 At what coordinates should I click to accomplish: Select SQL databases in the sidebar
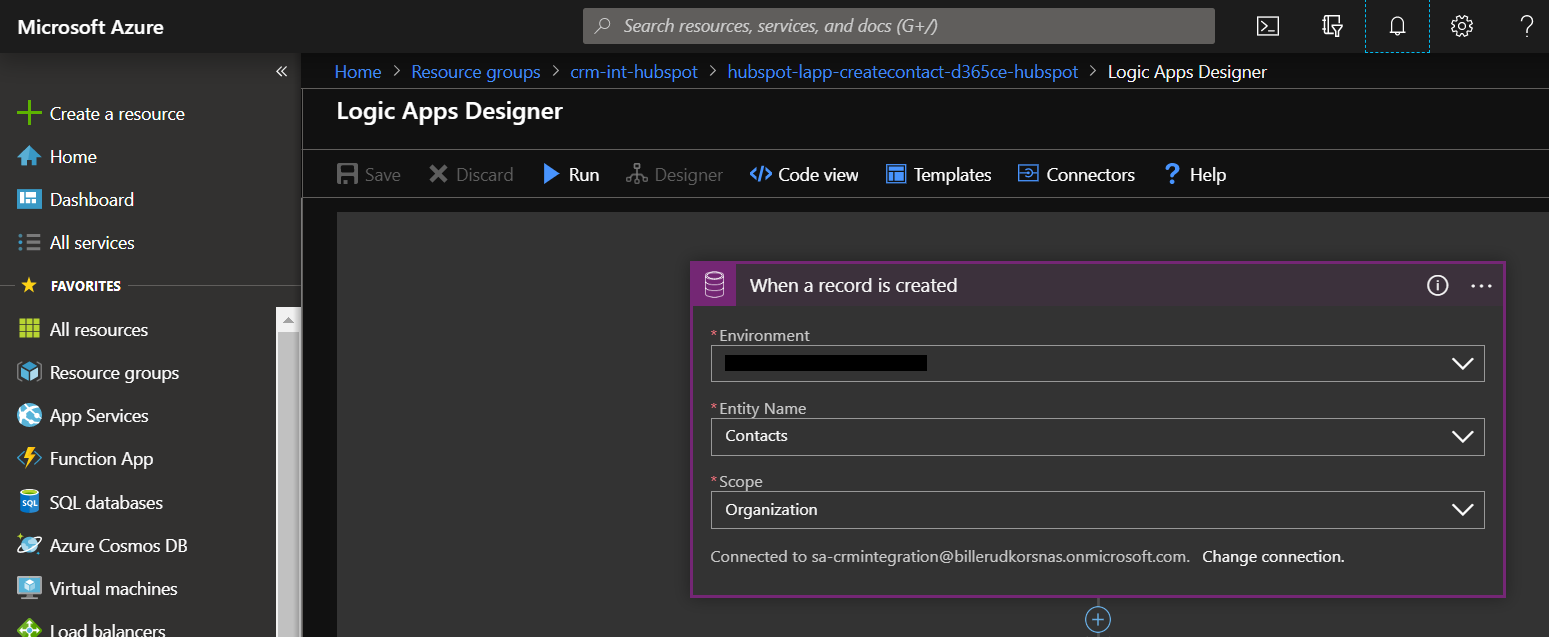pos(106,502)
